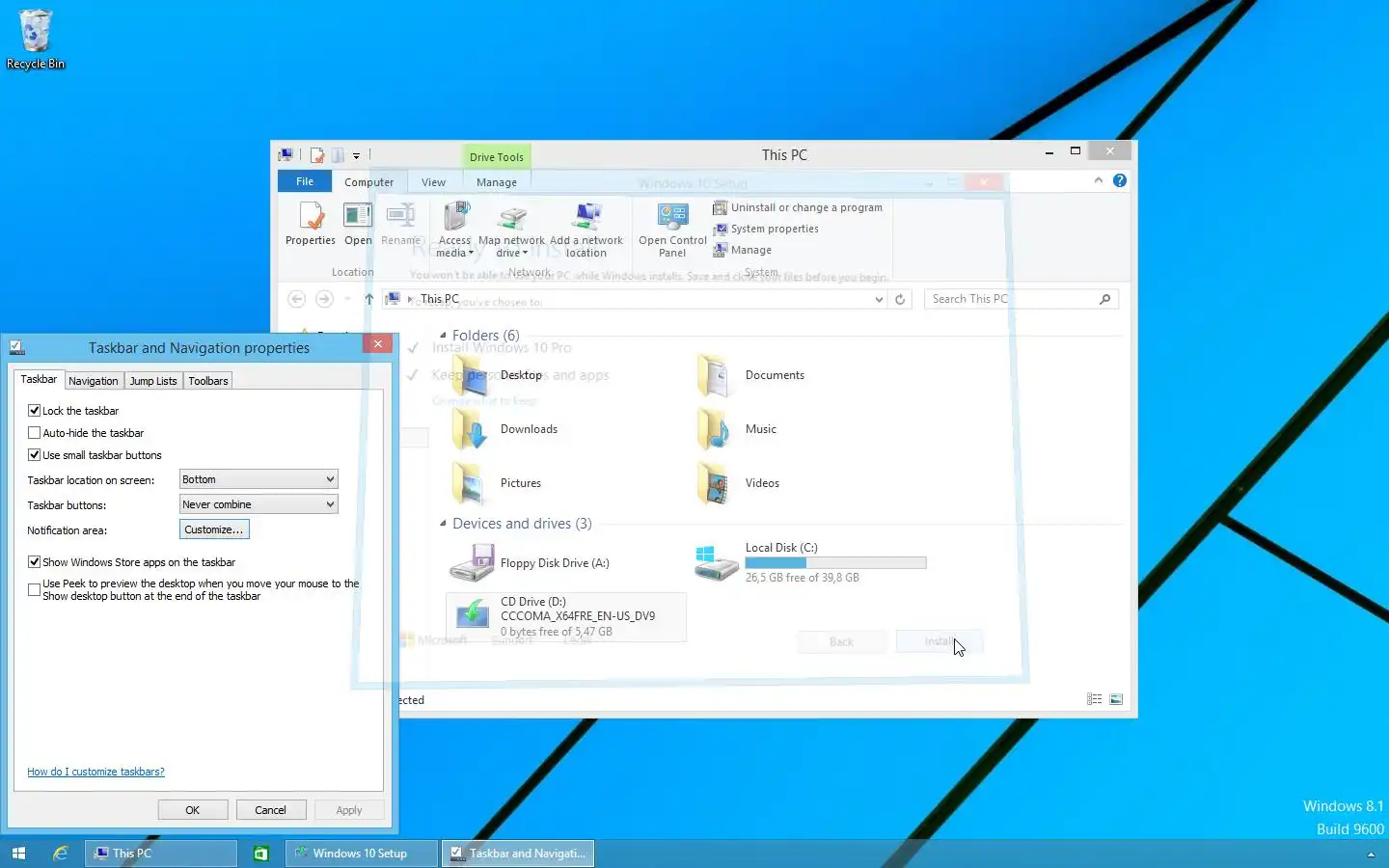Open the Access media ribbon button
The height and width of the screenshot is (868, 1389).
(x=454, y=230)
